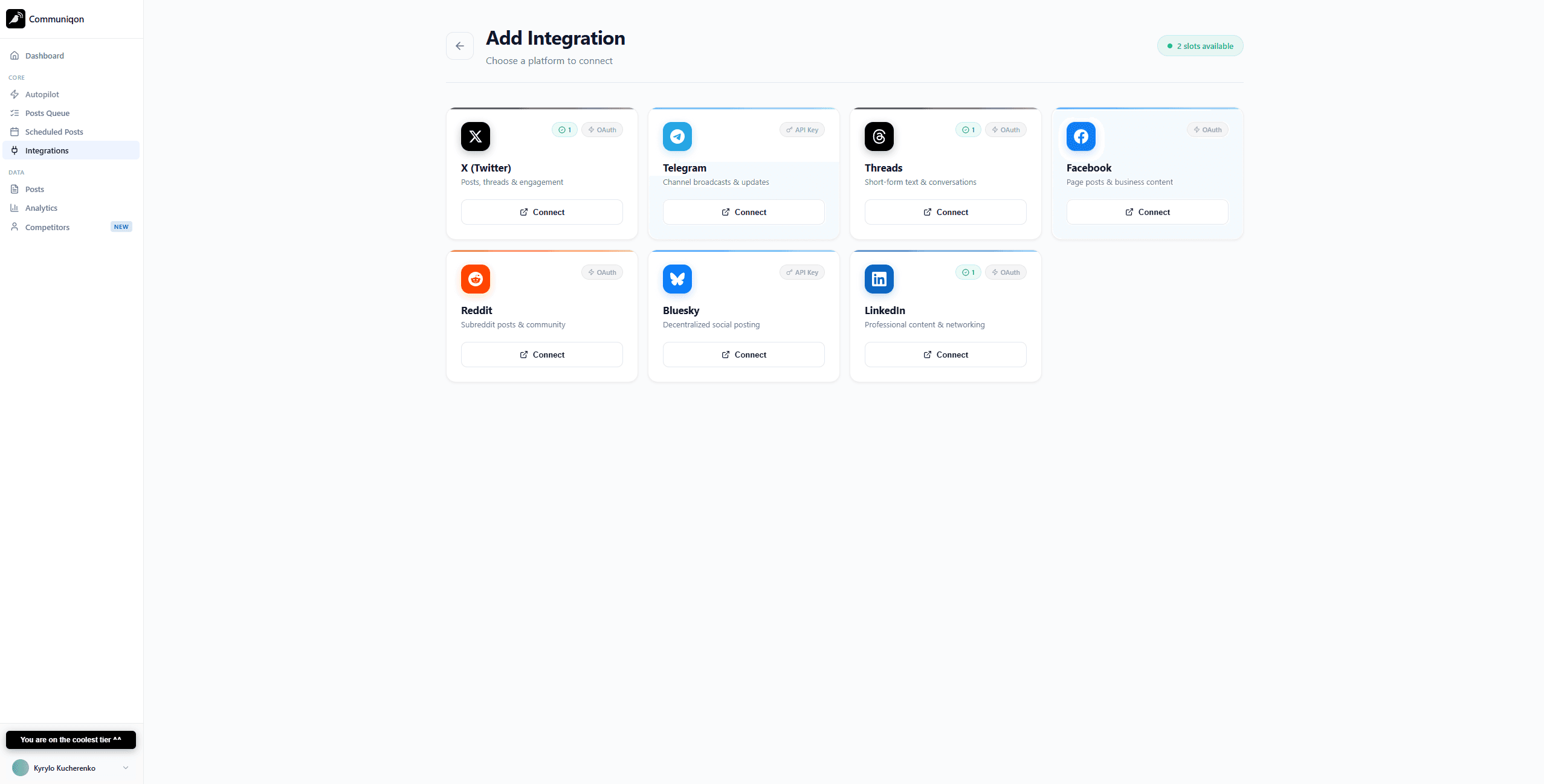Click the Facebook icon
The width and height of the screenshot is (1544, 784).
pos(1081,137)
